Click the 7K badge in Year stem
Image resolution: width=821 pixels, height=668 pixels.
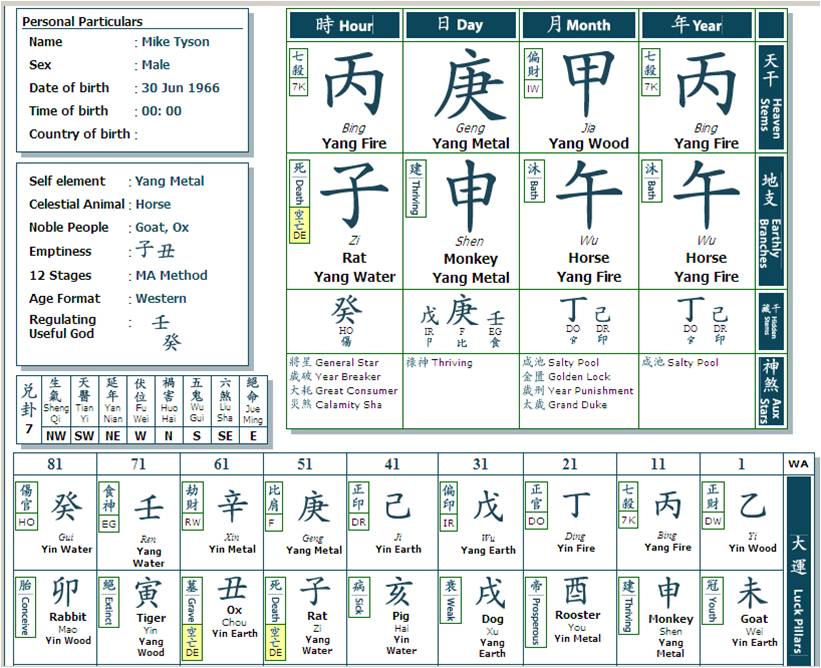point(650,87)
